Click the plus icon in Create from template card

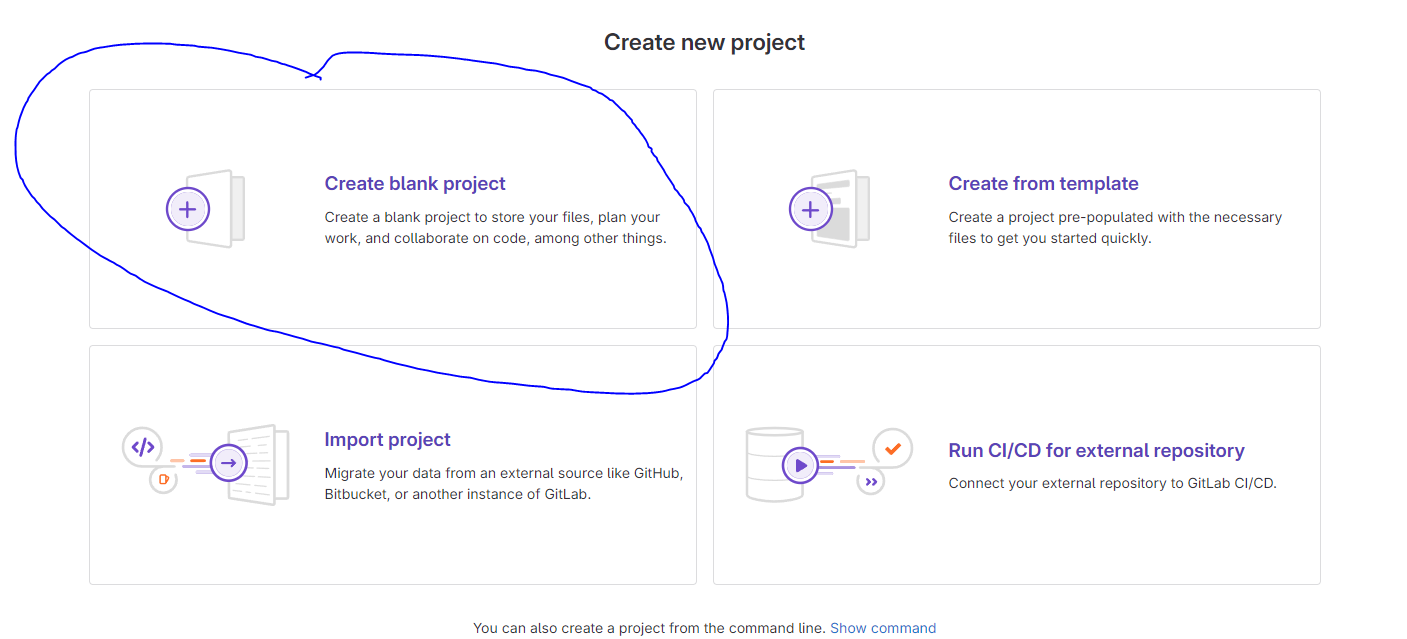click(x=811, y=209)
